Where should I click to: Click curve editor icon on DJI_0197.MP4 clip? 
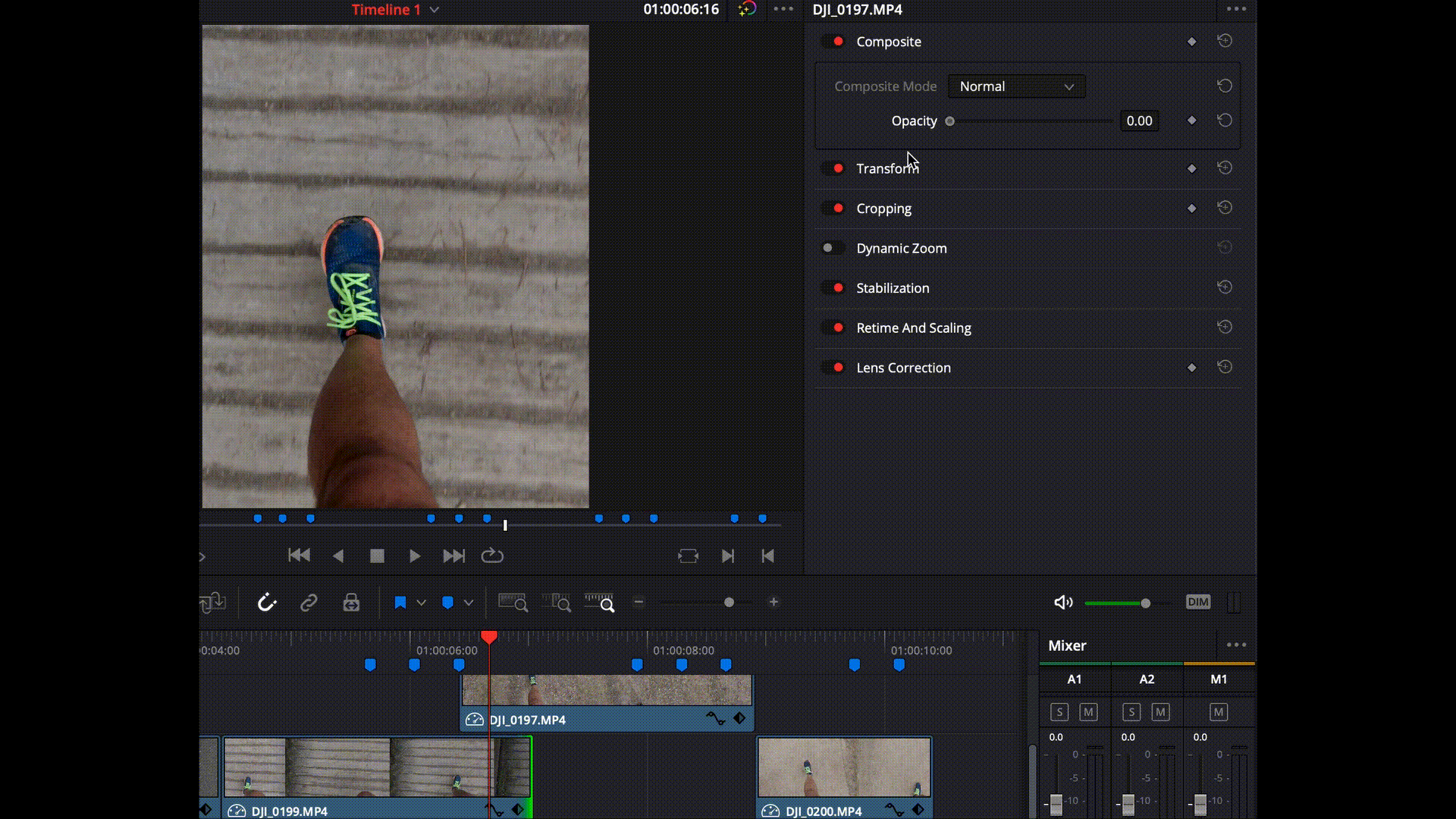click(x=715, y=718)
